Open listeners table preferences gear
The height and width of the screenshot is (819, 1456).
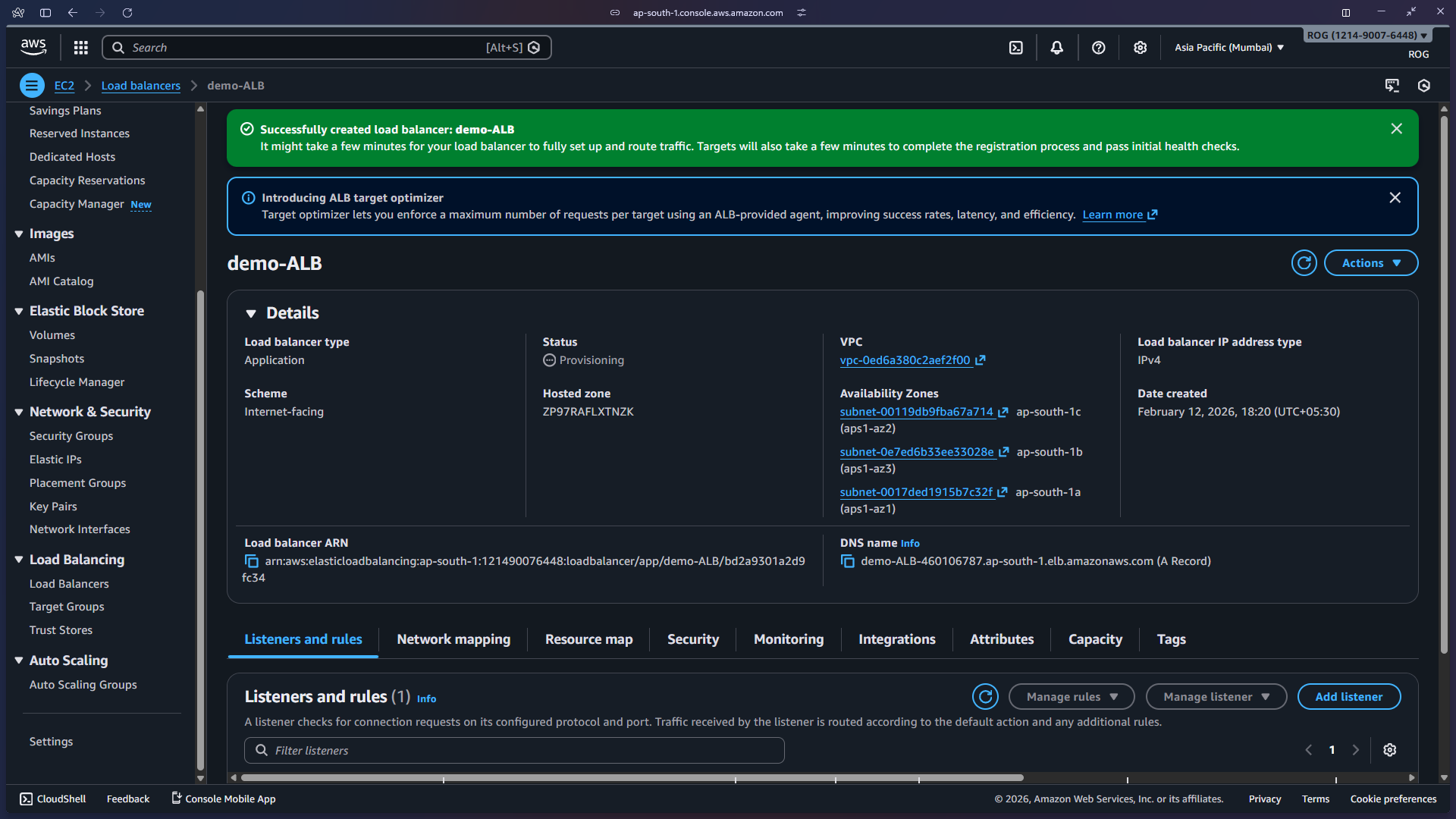tap(1389, 750)
